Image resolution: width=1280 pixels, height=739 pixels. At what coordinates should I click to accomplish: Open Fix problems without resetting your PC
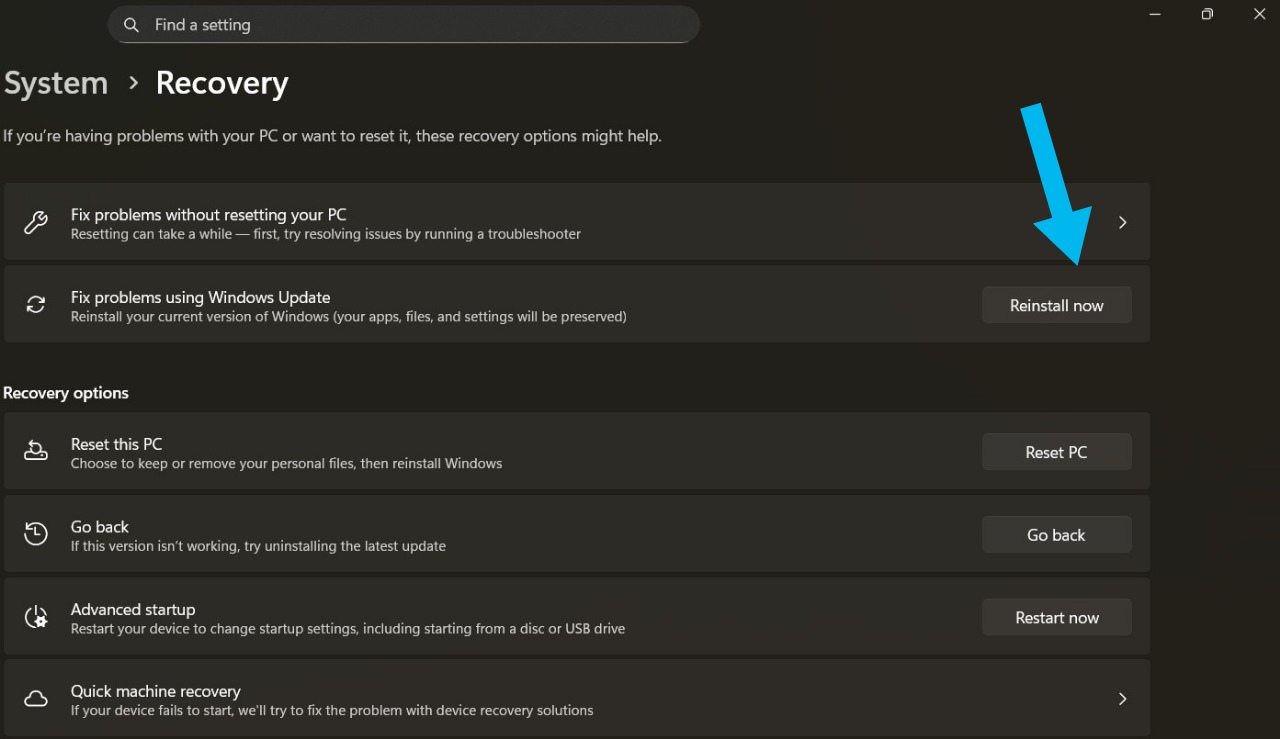[577, 222]
